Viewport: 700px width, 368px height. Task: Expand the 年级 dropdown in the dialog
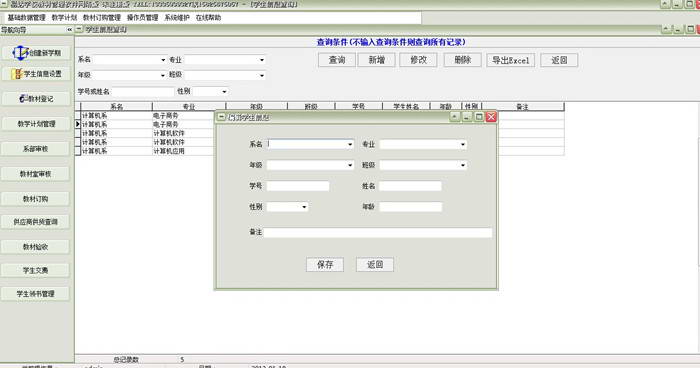tap(350, 165)
